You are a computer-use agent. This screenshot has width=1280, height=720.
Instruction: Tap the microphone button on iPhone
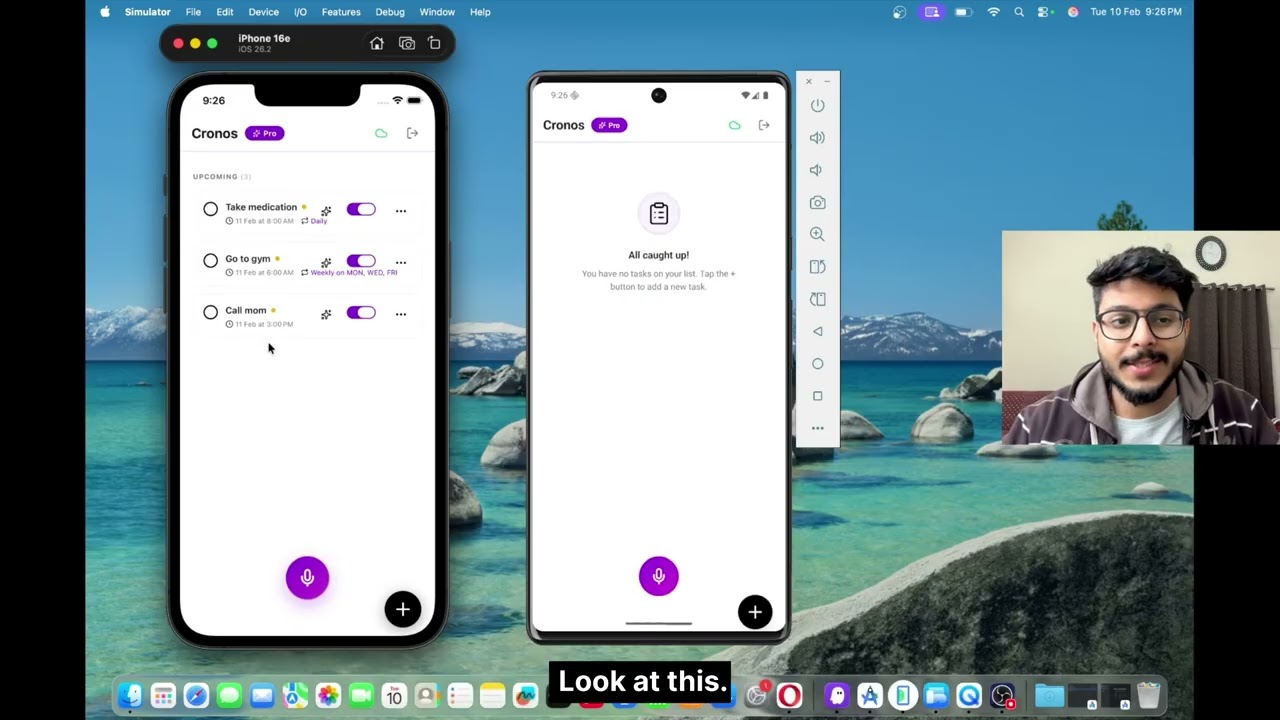tap(307, 578)
